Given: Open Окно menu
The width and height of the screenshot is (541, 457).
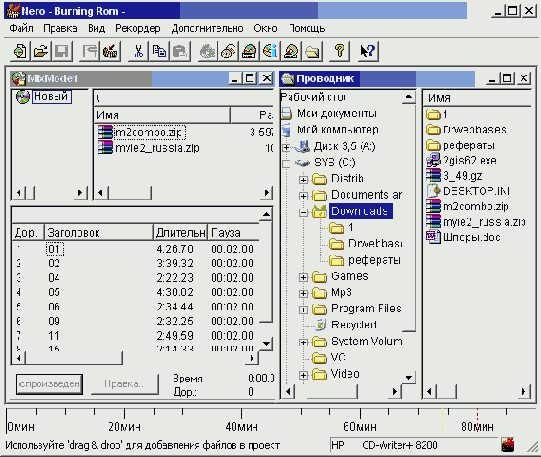Looking at the screenshot, I should coord(265,28).
